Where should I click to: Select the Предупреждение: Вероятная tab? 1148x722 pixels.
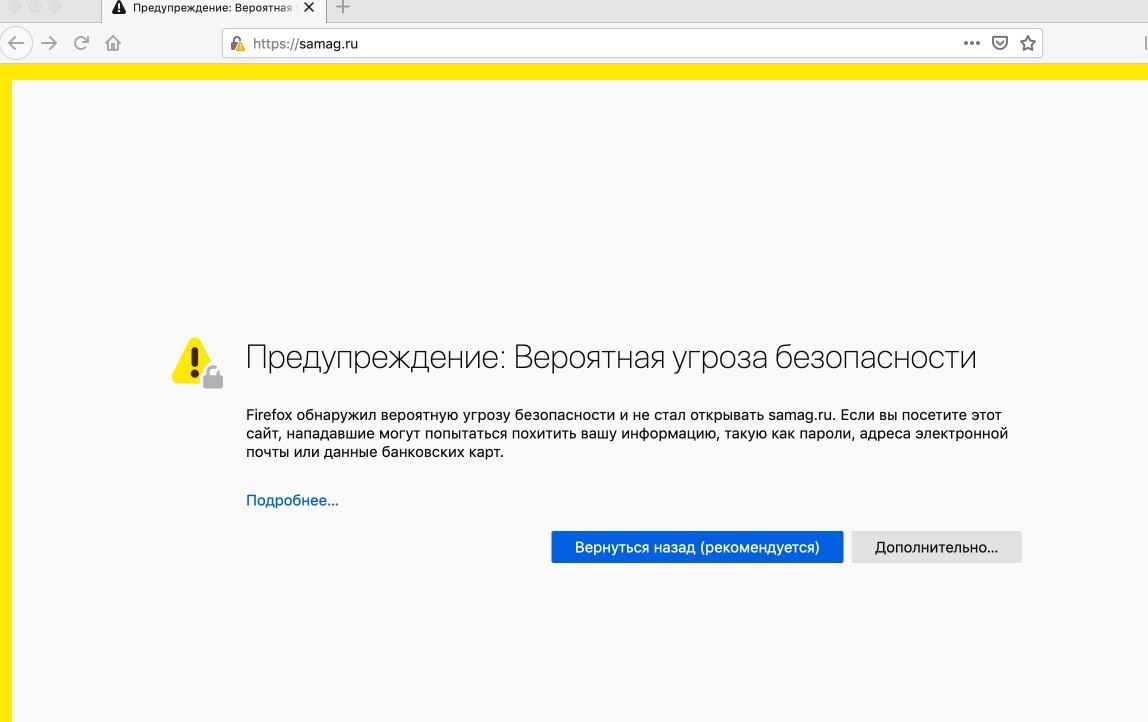[214, 10]
